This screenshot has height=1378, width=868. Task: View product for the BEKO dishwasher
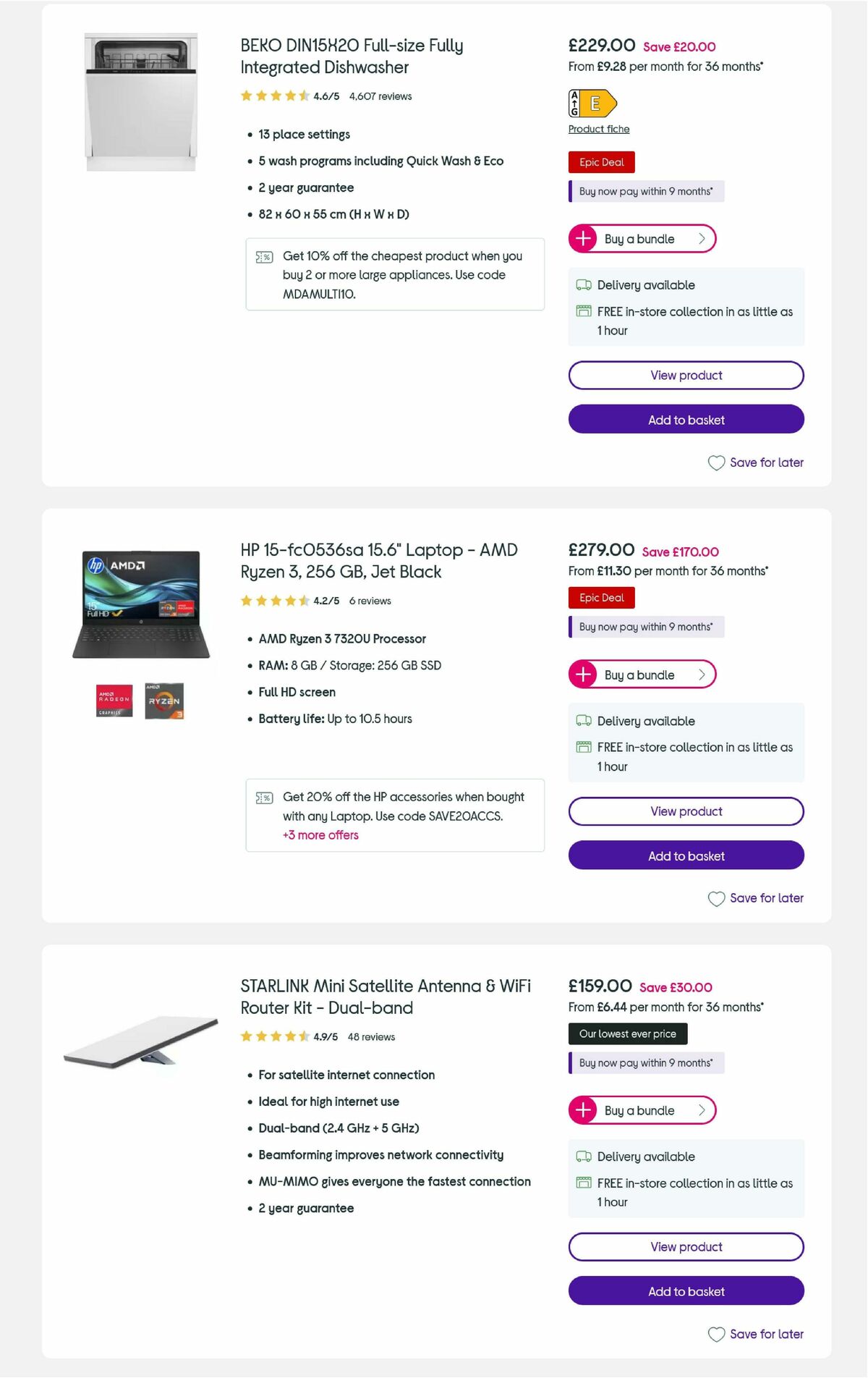click(686, 375)
